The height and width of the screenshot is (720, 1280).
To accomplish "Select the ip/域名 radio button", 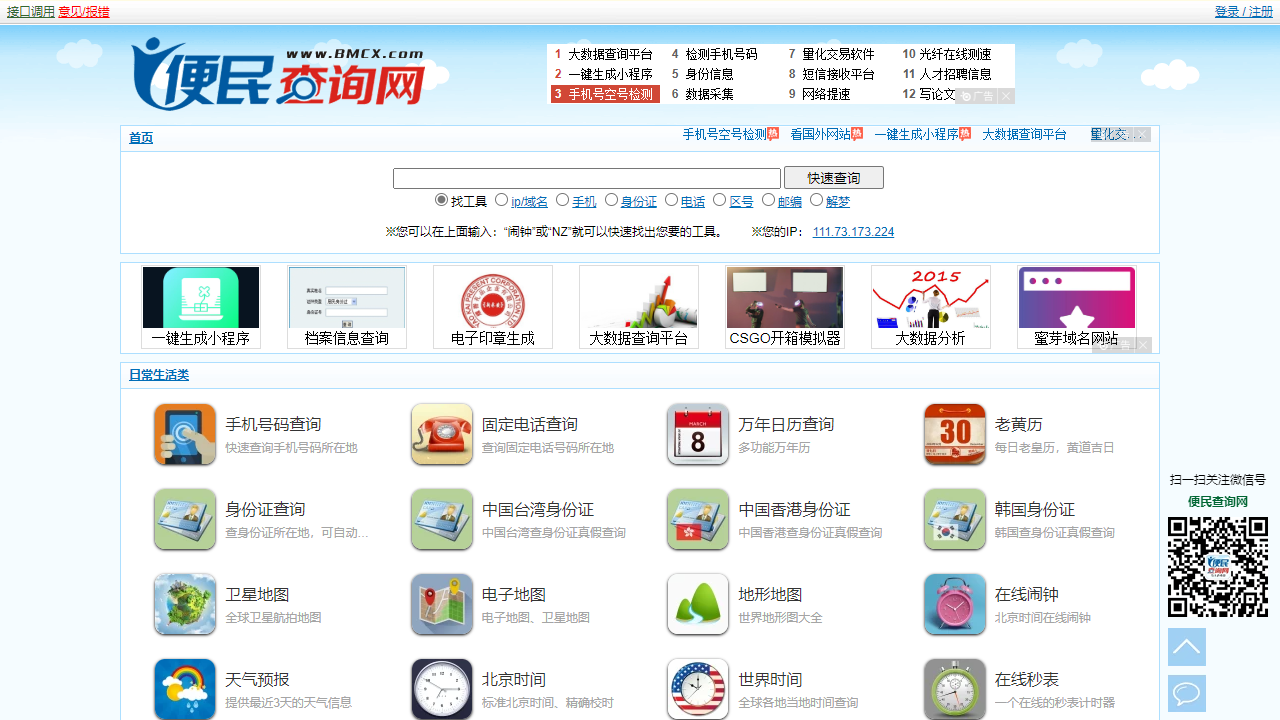I will point(502,200).
